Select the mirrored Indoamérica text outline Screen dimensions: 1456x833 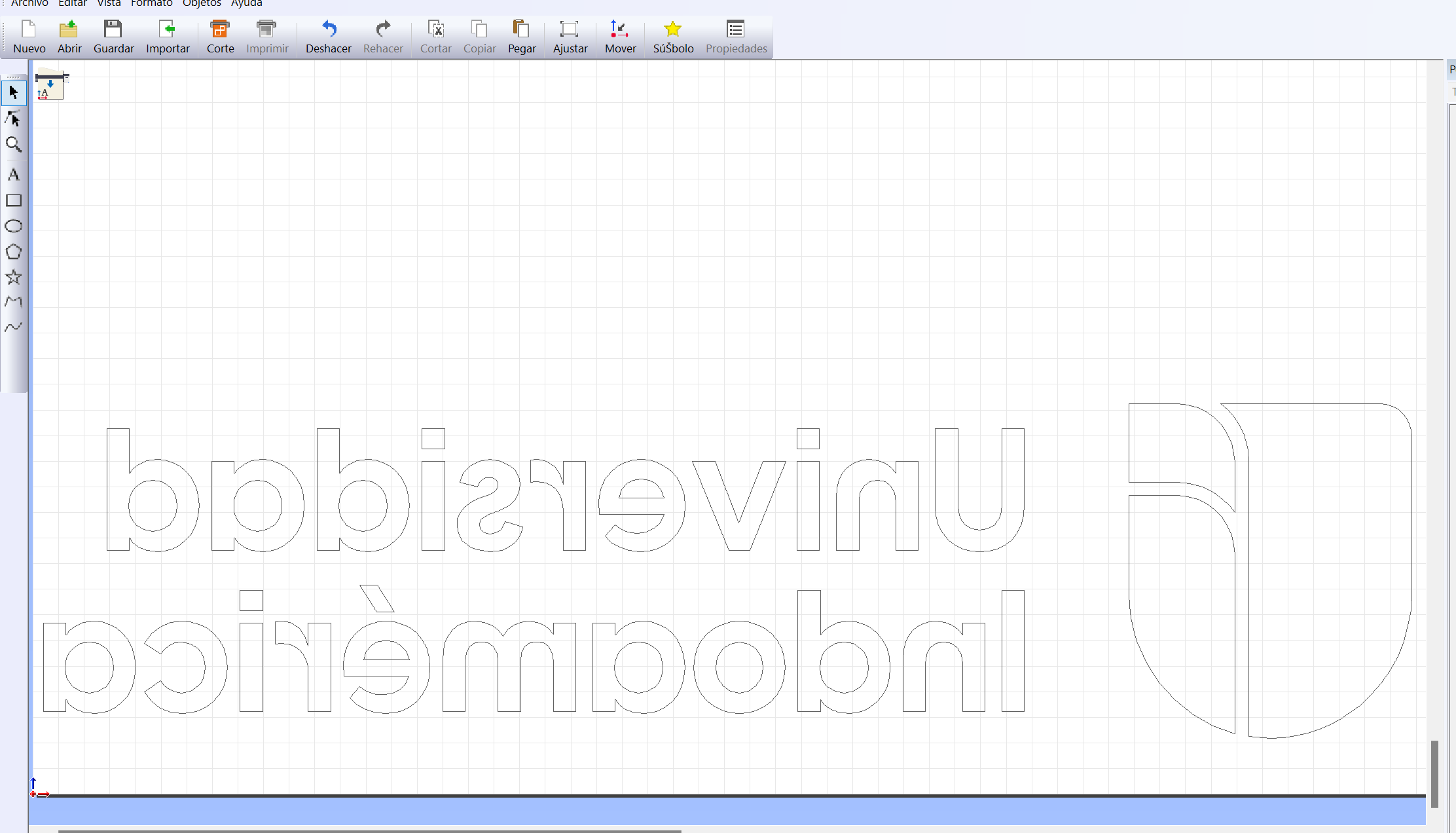(x=534, y=649)
